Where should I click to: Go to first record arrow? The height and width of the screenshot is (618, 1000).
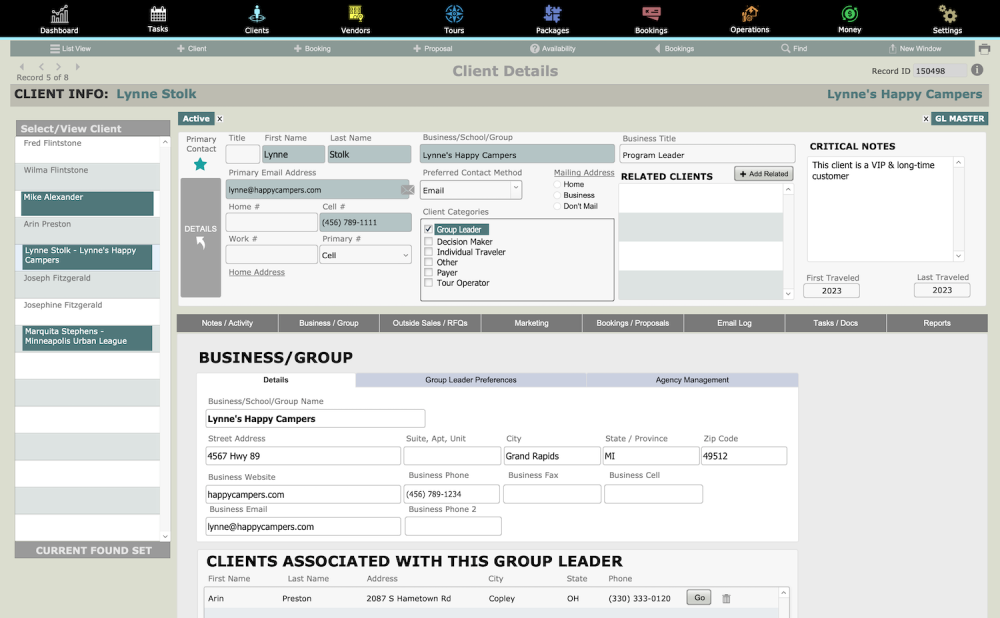pos(22,66)
